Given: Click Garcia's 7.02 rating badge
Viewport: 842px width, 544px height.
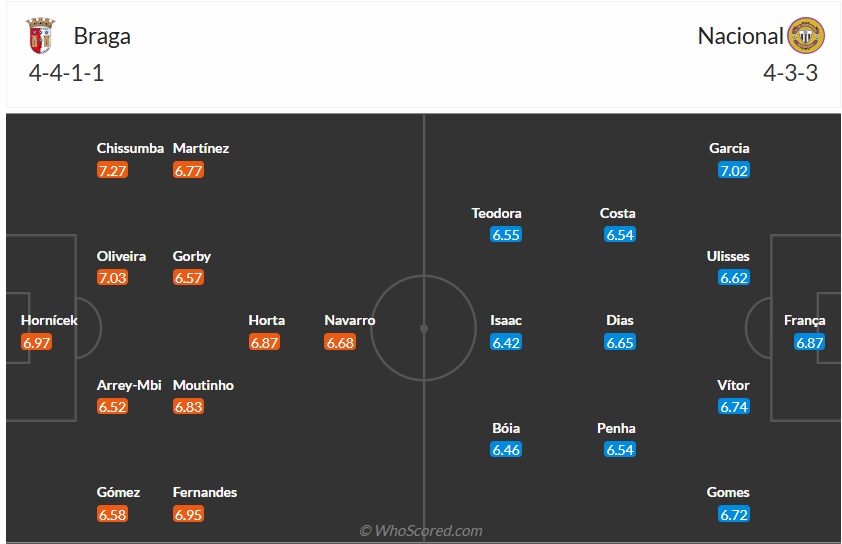Looking at the screenshot, I should [x=733, y=171].
